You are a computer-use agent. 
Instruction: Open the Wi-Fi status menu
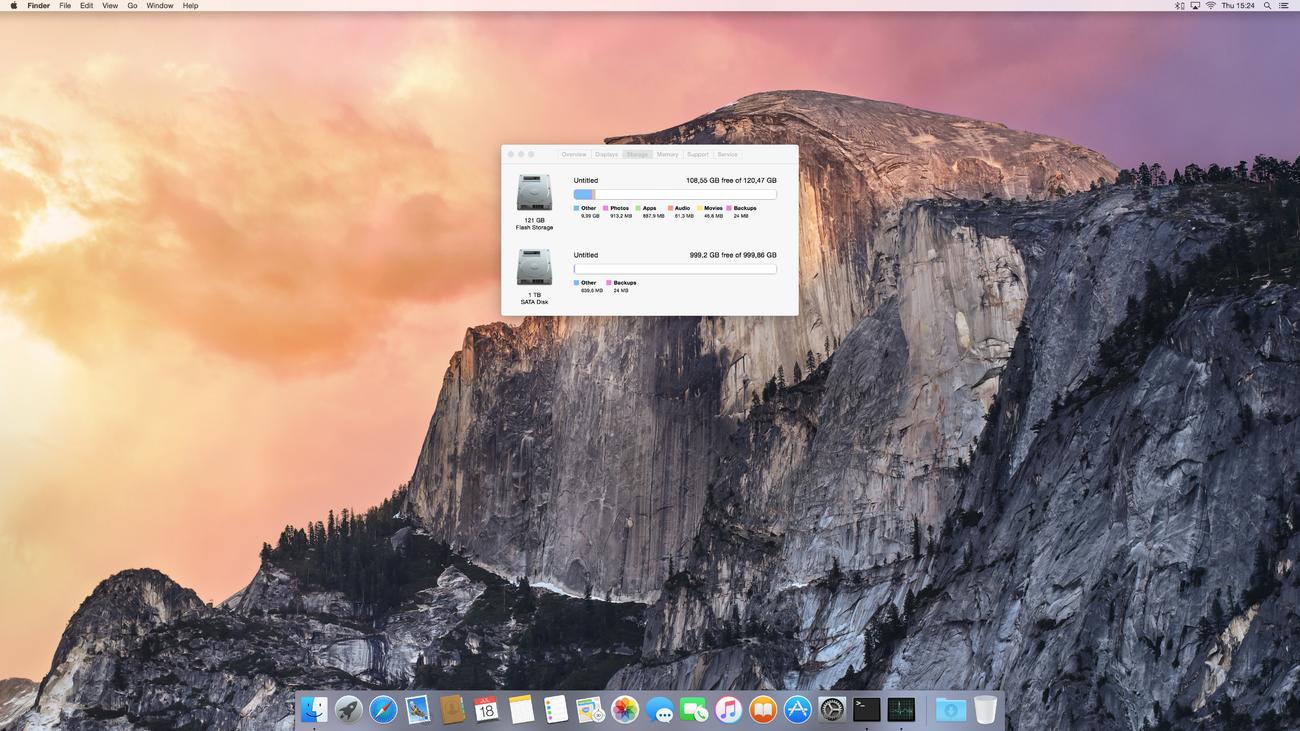pyautogui.click(x=1210, y=6)
